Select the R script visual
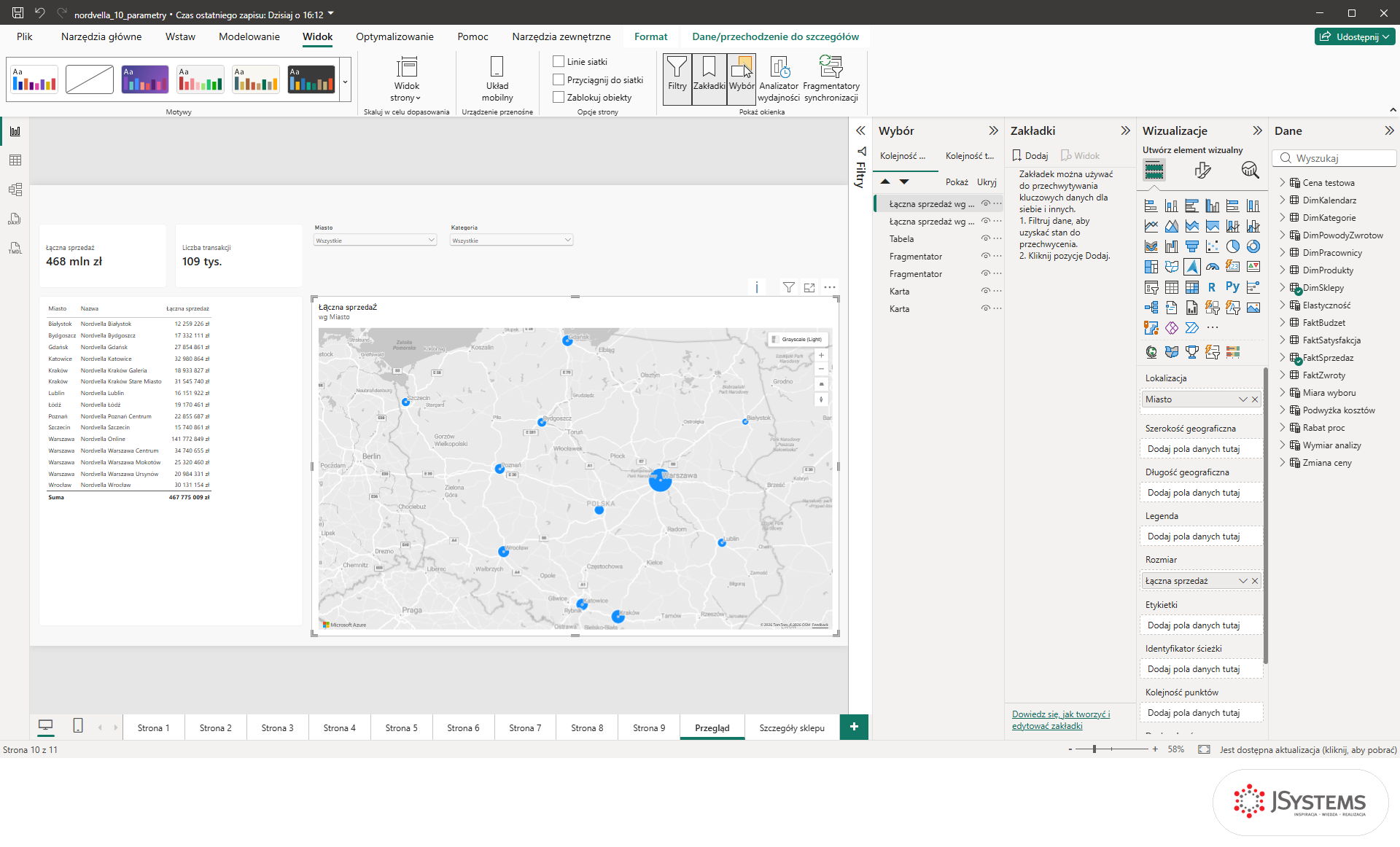Viewport: 1400px width, 847px height. [1212, 287]
